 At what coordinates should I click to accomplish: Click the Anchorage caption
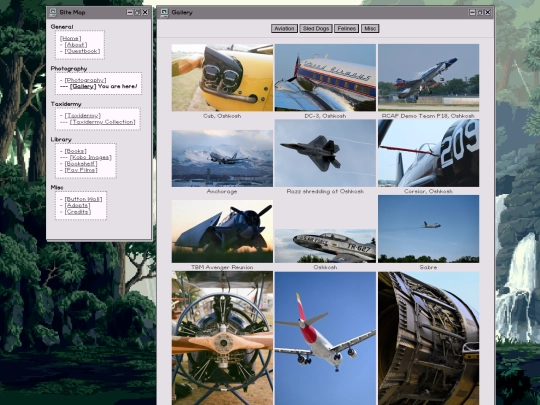pyautogui.click(x=222, y=191)
